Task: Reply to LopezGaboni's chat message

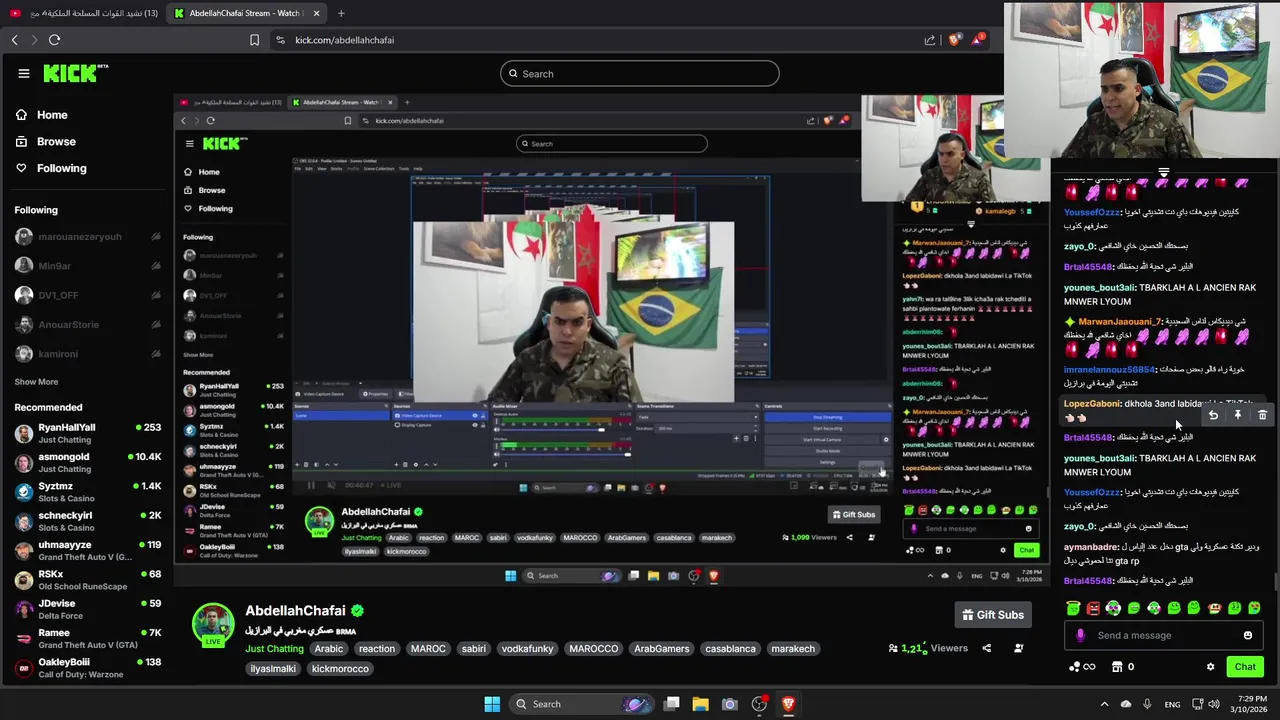Action: tap(1213, 415)
